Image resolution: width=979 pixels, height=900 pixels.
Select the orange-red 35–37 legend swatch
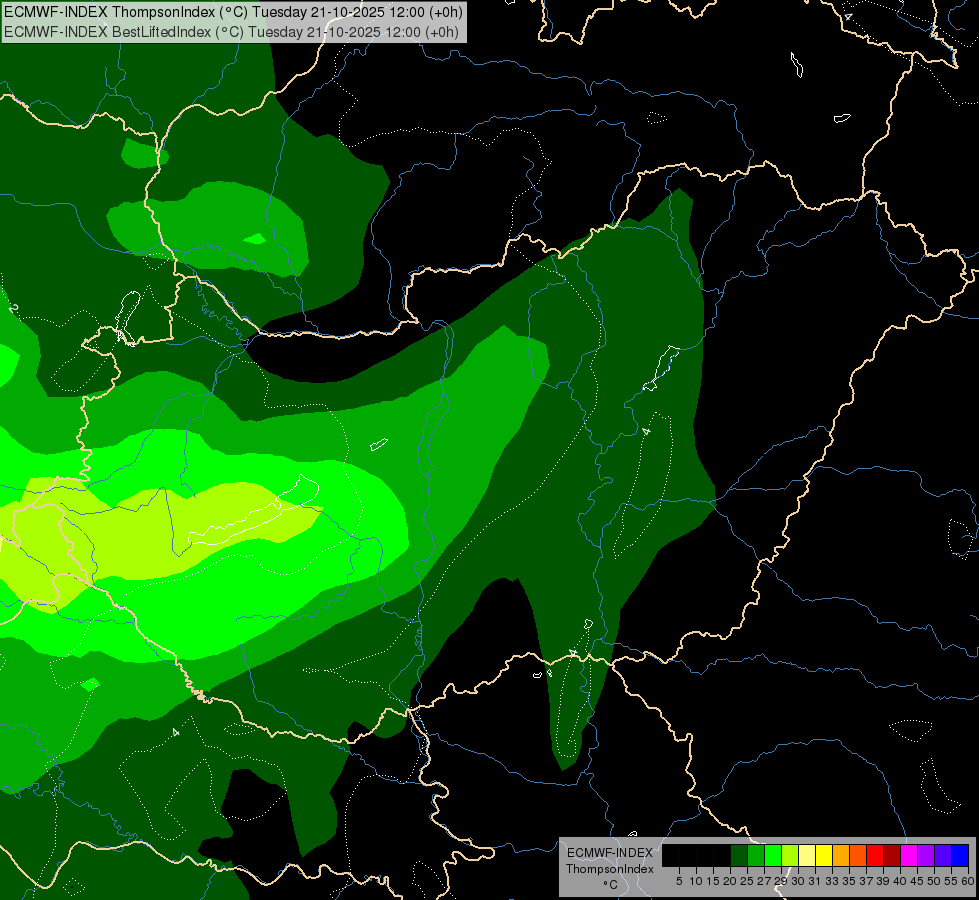tap(858, 855)
